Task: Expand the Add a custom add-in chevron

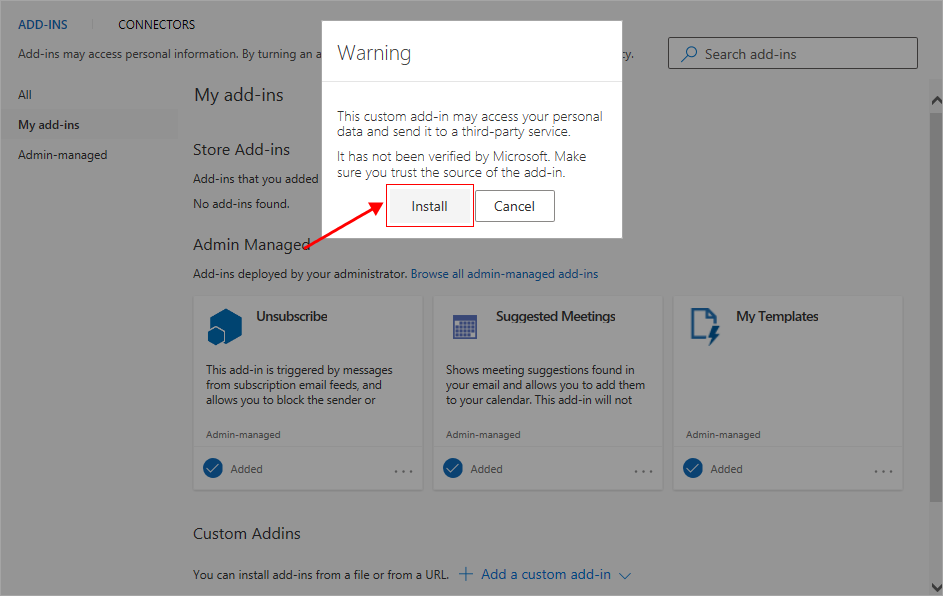Action: click(625, 575)
